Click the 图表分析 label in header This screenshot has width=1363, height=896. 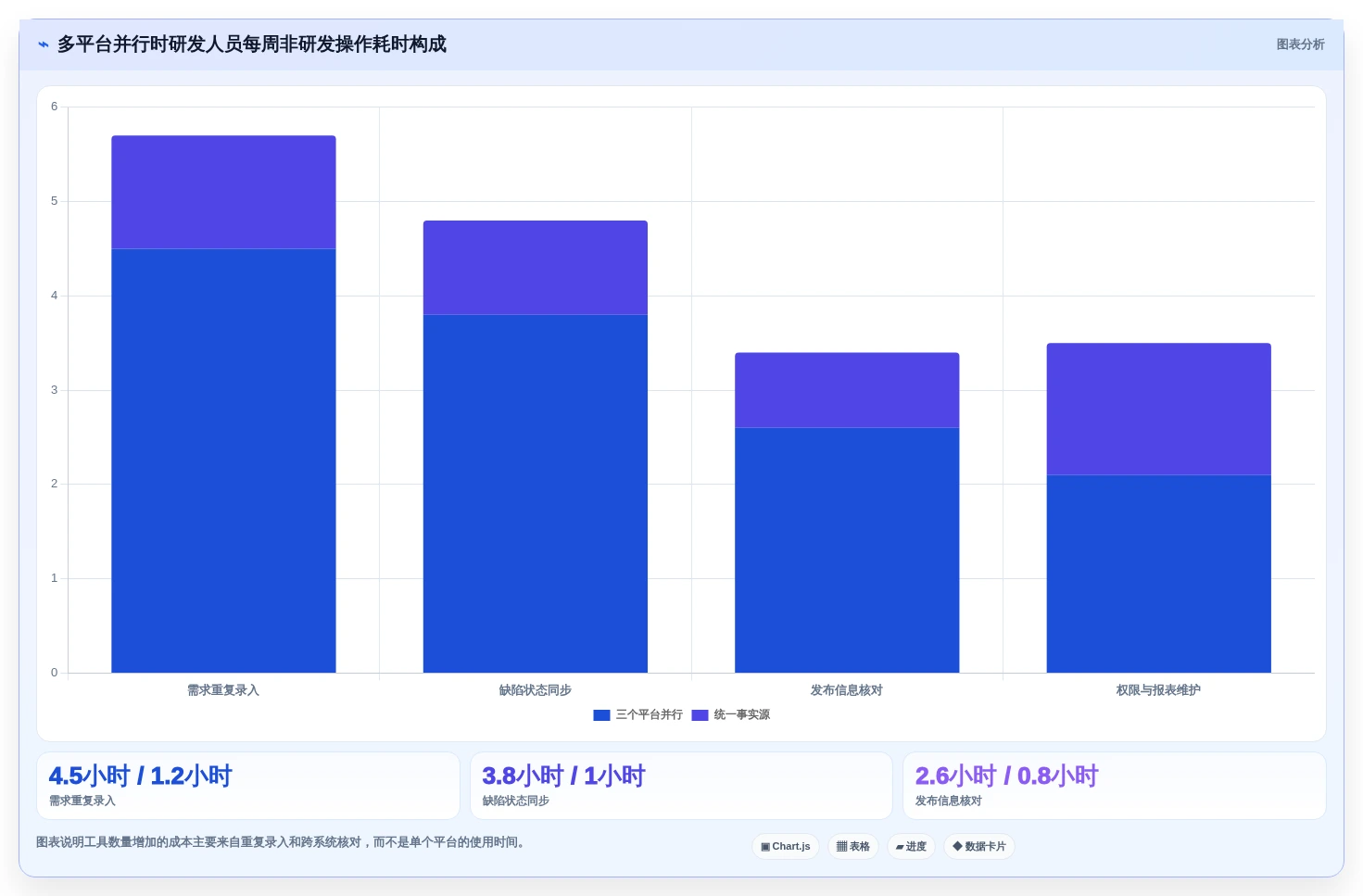[1300, 44]
